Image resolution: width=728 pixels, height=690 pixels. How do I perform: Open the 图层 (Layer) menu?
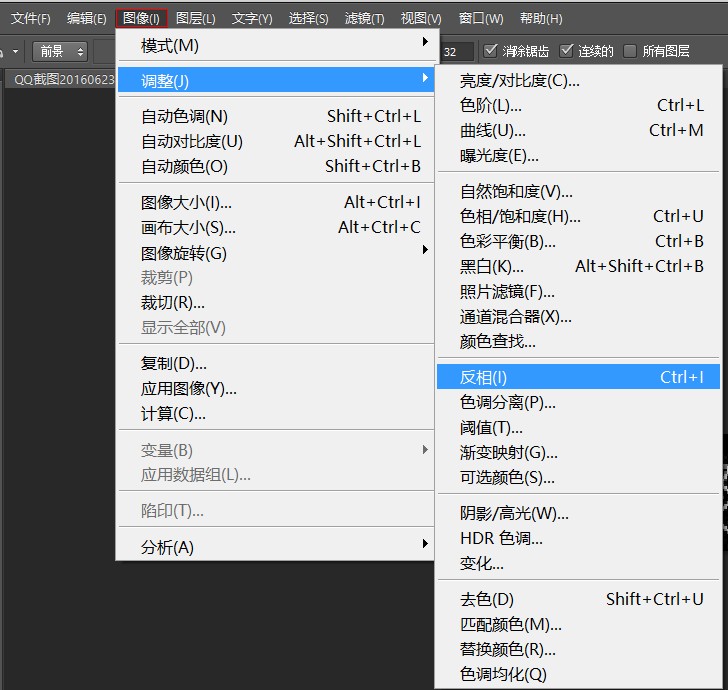click(195, 18)
